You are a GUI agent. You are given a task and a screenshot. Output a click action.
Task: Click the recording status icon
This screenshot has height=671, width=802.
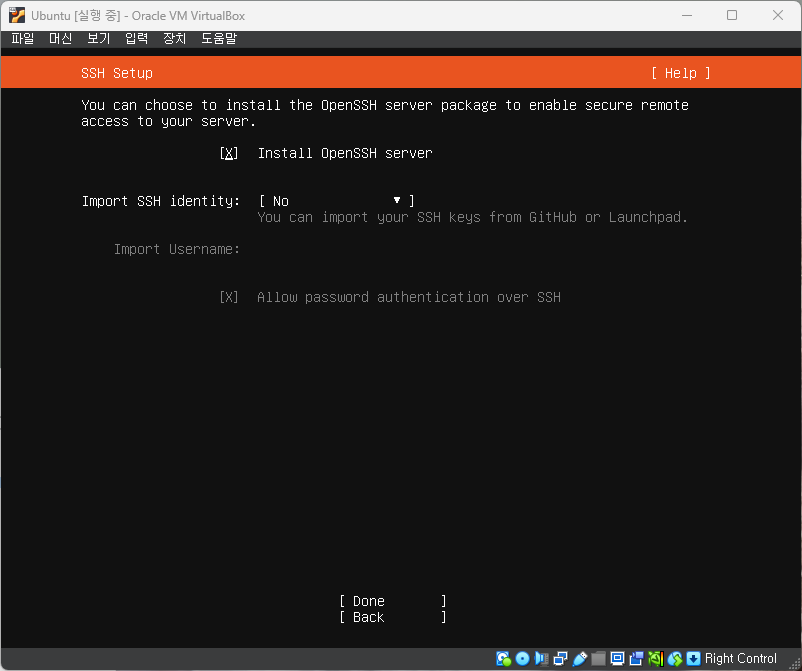coord(636,659)
